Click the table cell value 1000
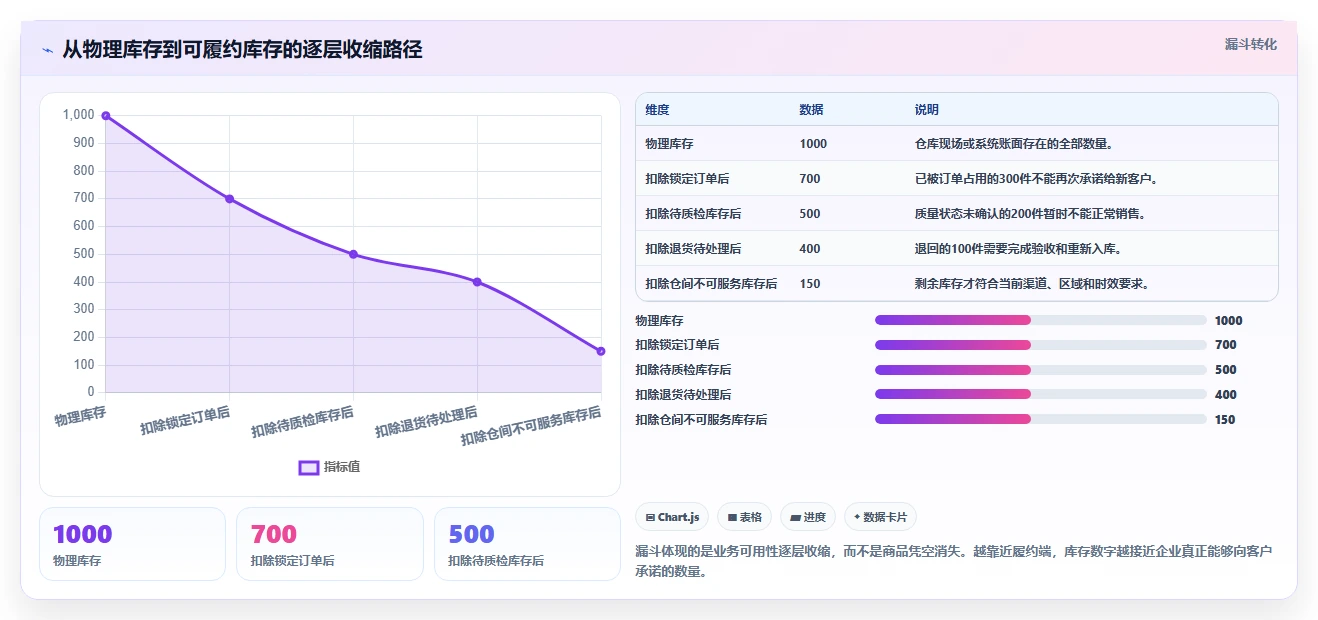 click(x=813, y=144)
